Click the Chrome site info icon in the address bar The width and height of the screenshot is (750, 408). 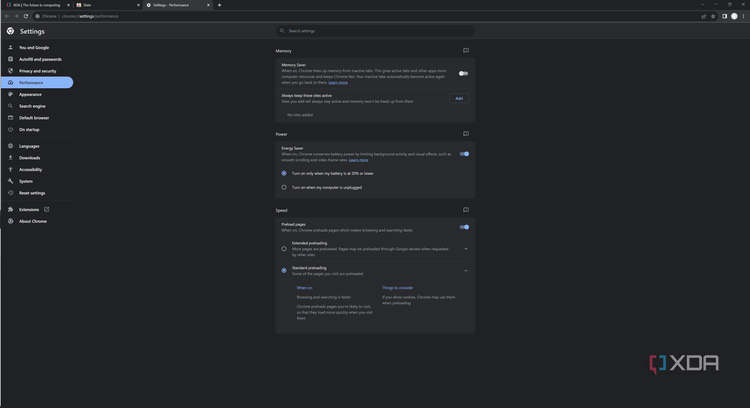tap(37, 16)
